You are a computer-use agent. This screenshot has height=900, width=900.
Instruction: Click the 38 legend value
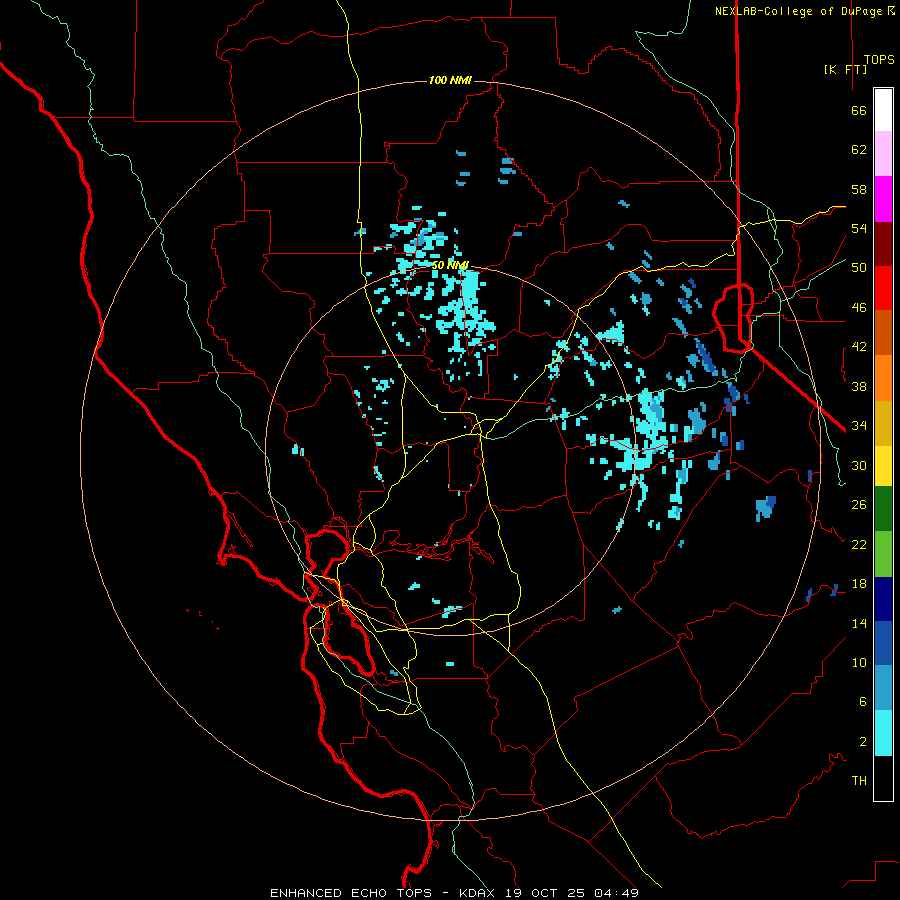pyautogui.click(x=859, y=386)
